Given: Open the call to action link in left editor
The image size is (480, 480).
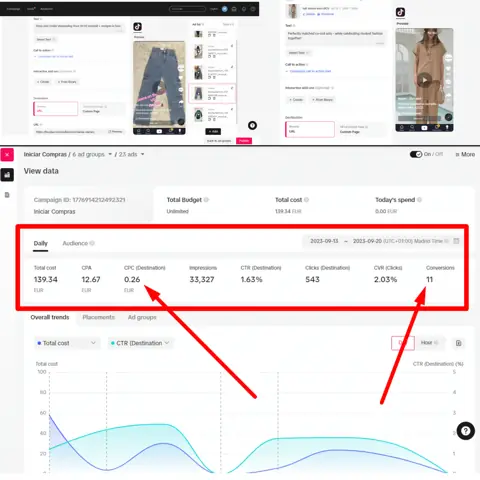Looking at the screenshot, I should tap(54, 57).
